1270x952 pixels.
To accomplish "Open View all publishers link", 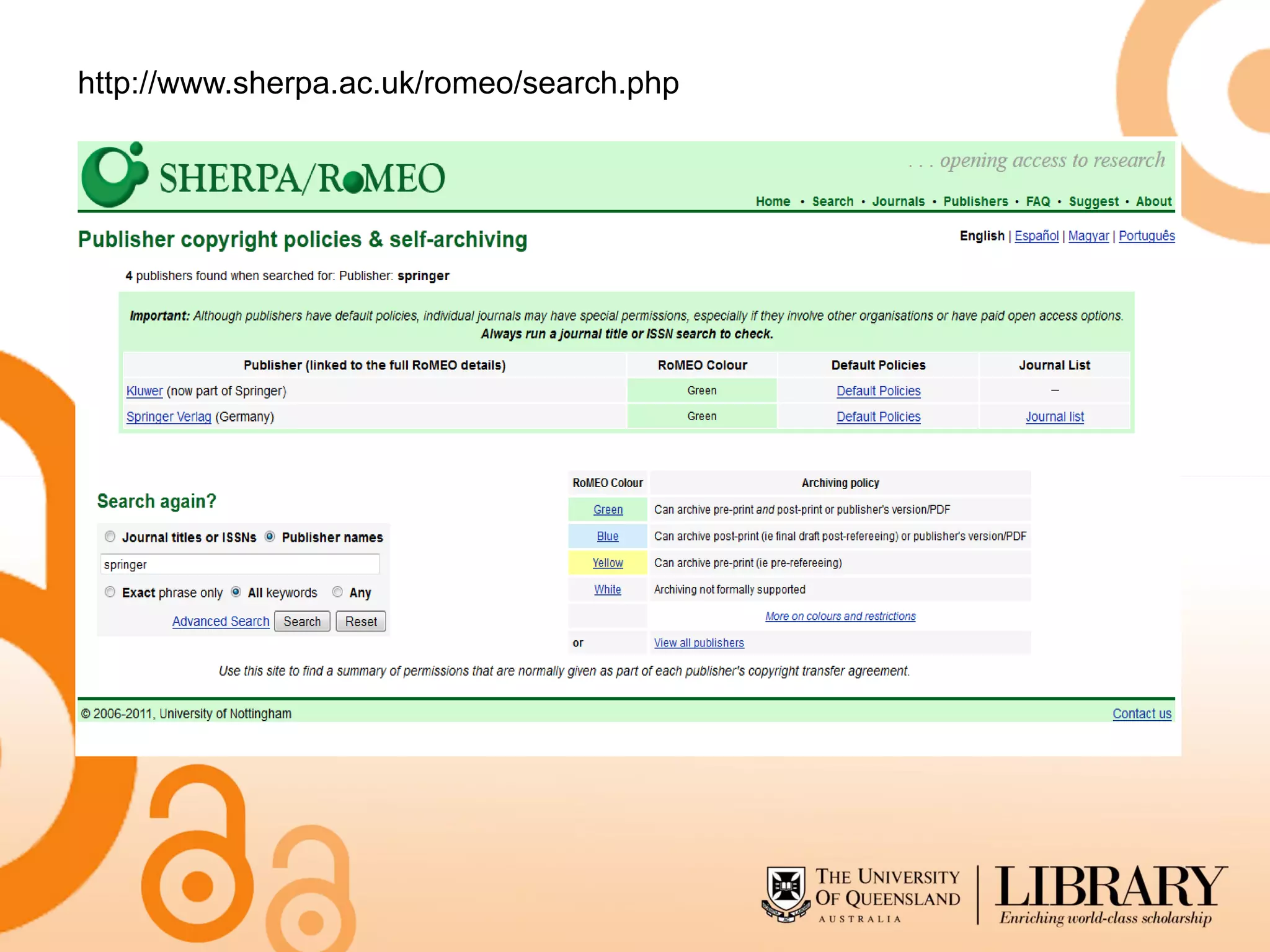I will (x=699, y=643).
